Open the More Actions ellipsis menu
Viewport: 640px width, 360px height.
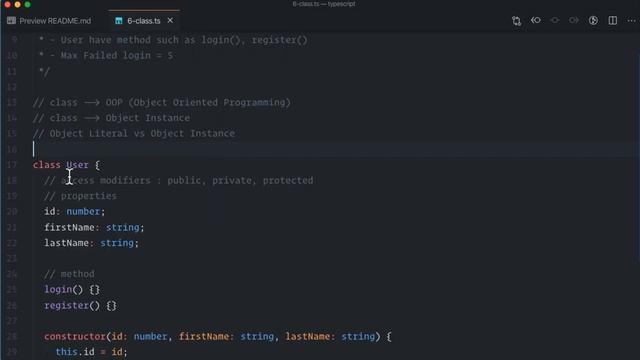coord(631,20)
